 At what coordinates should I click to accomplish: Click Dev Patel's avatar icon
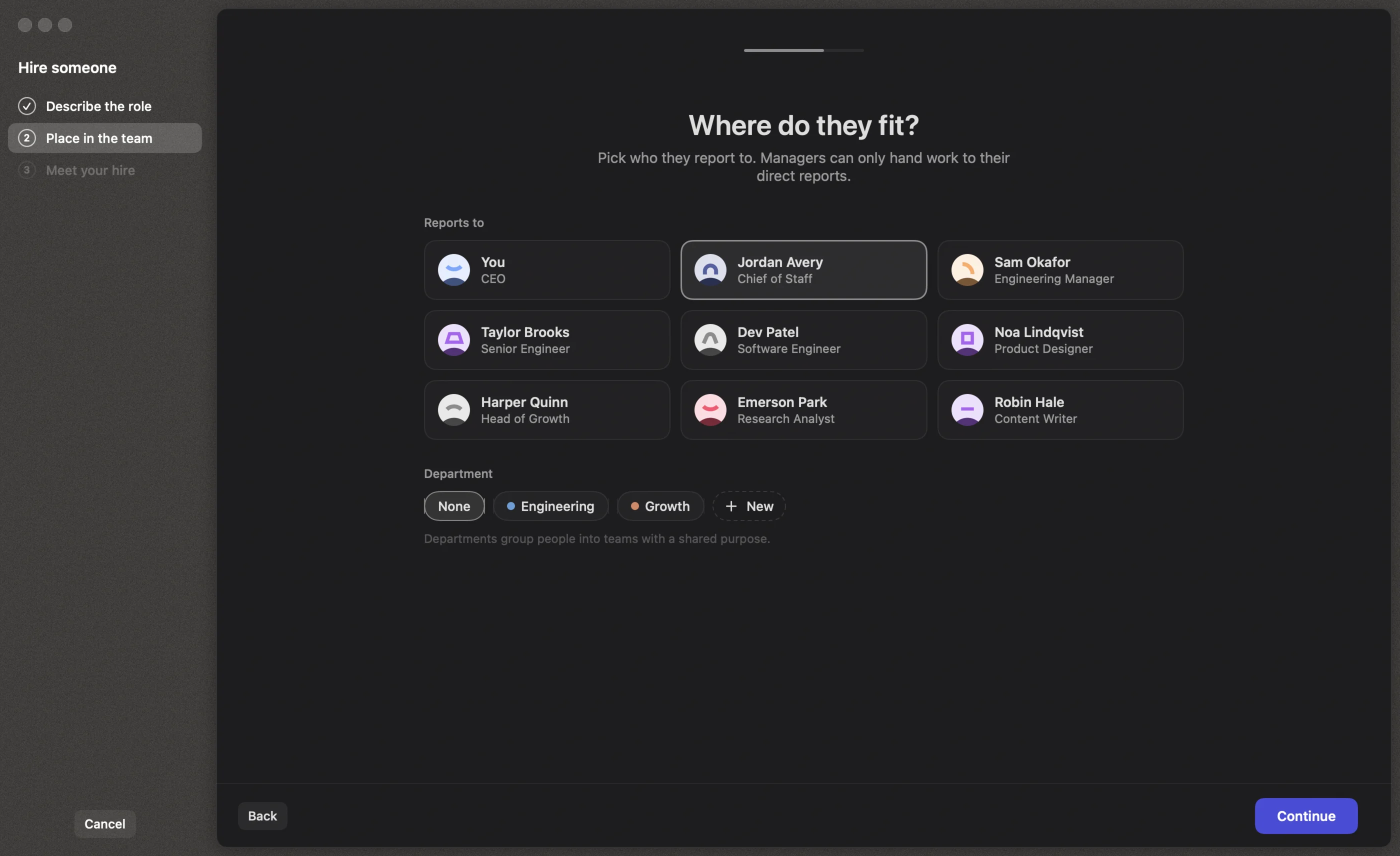(x=710, y=339)
